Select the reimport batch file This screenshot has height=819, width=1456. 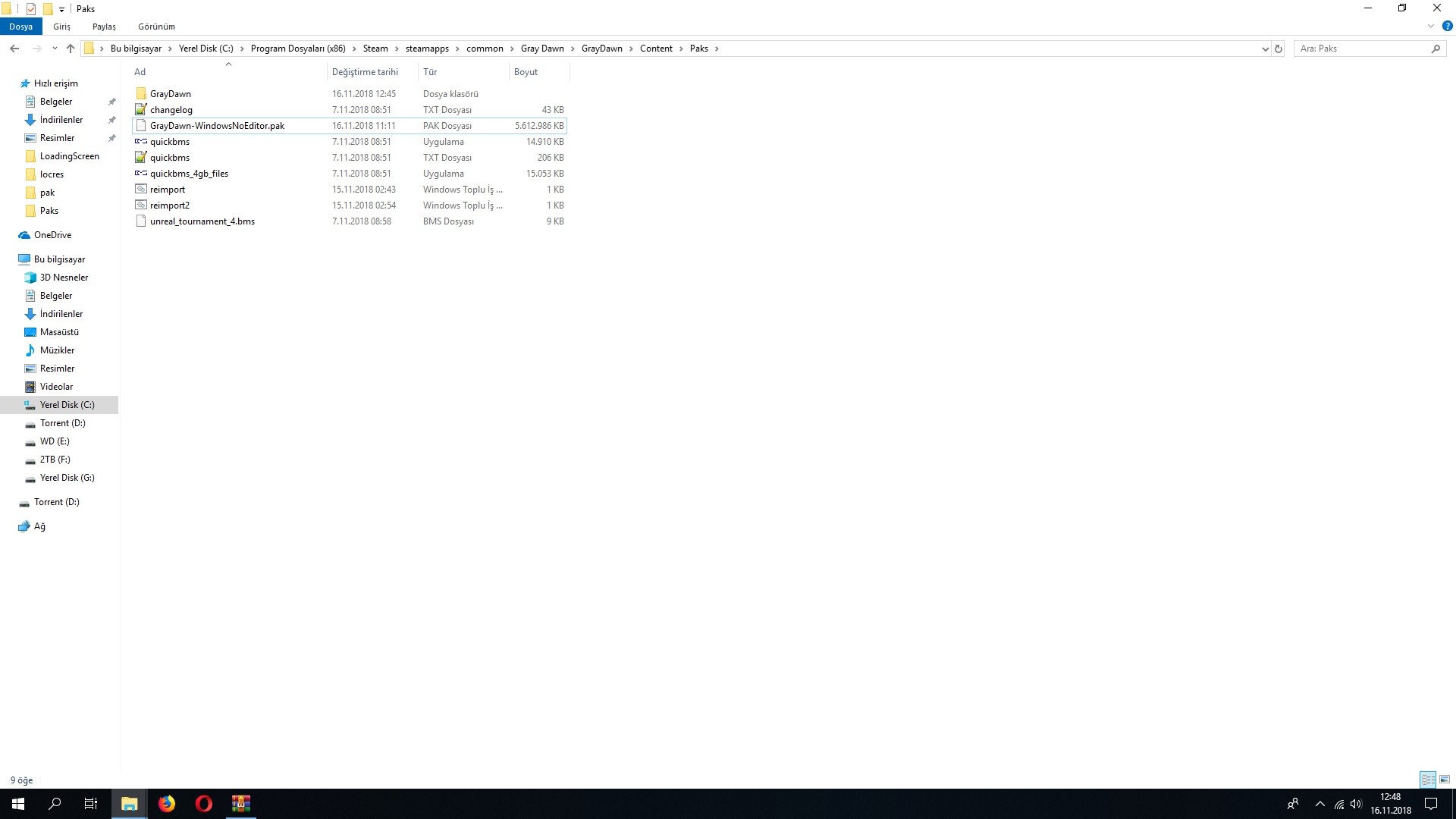coord(168,190)
